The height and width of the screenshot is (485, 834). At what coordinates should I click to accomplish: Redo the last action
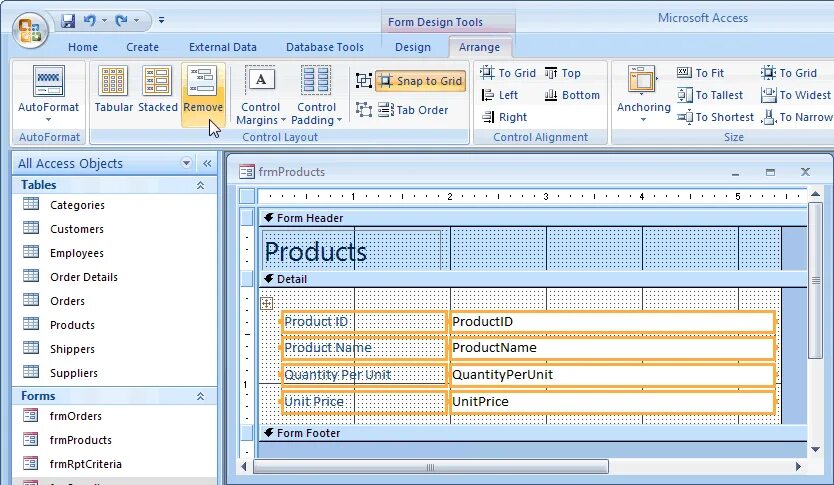(121, 21)
